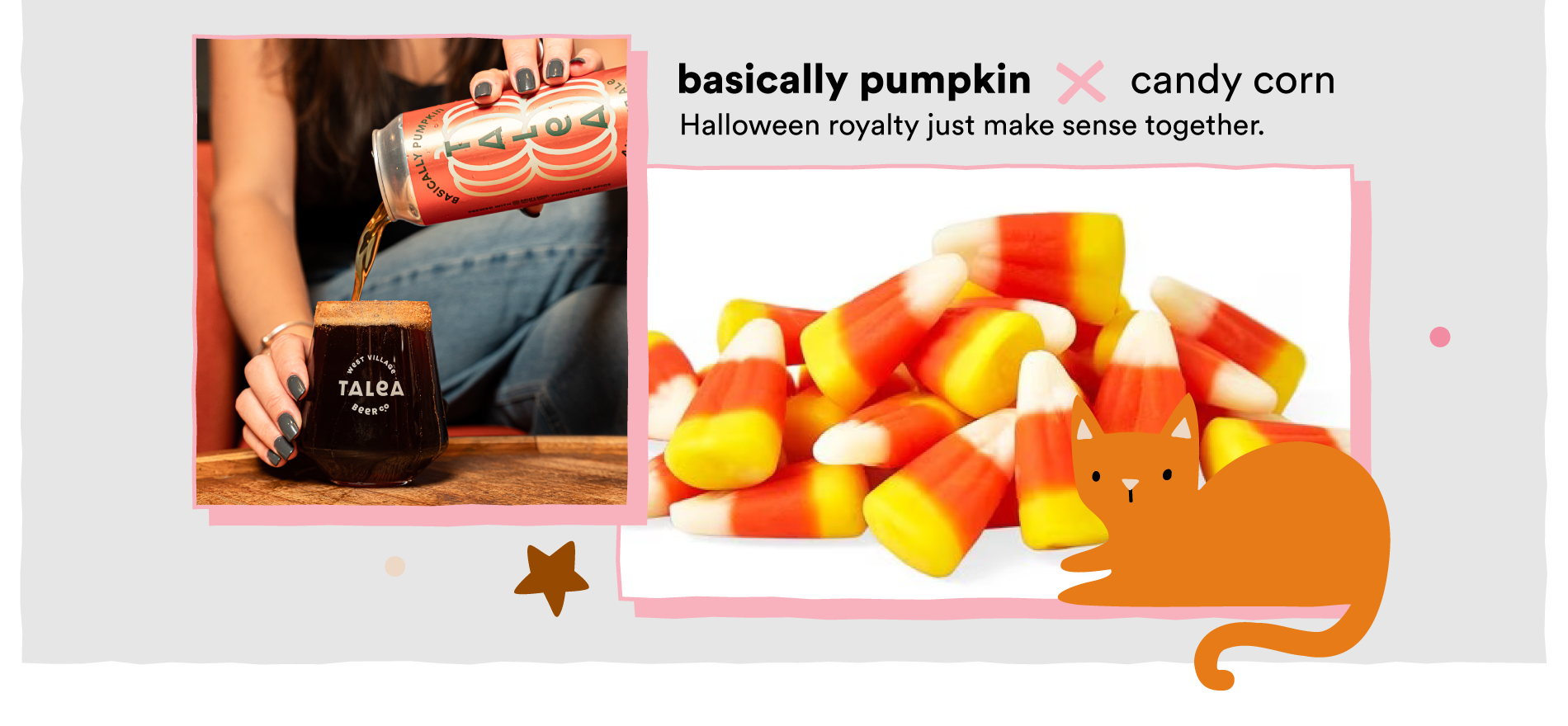The width and height of the screenshot is (1568, 726).
Task: Open the beer pouring photo
Action: [411, 271]
